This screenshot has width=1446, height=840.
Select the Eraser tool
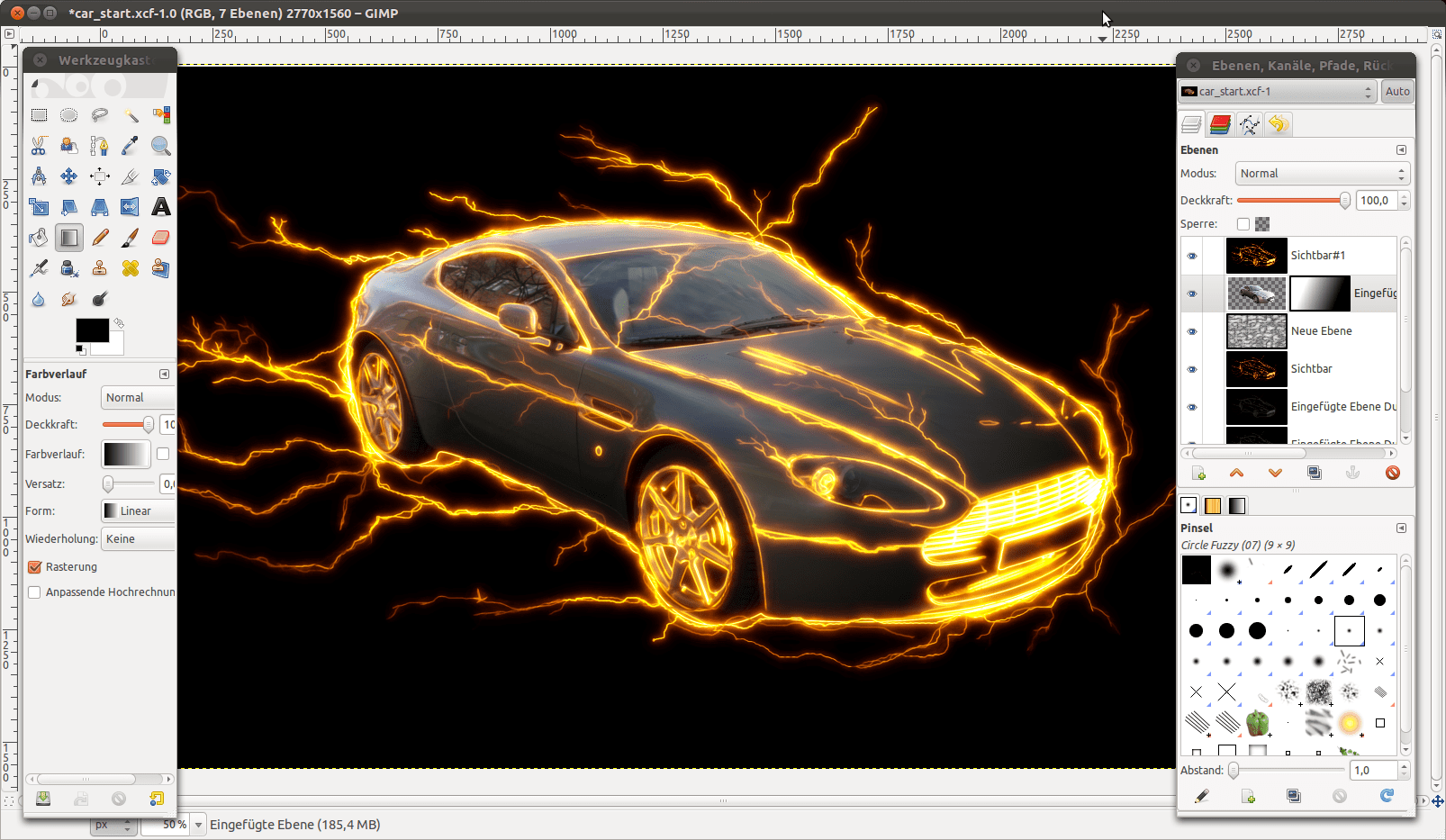160,238
